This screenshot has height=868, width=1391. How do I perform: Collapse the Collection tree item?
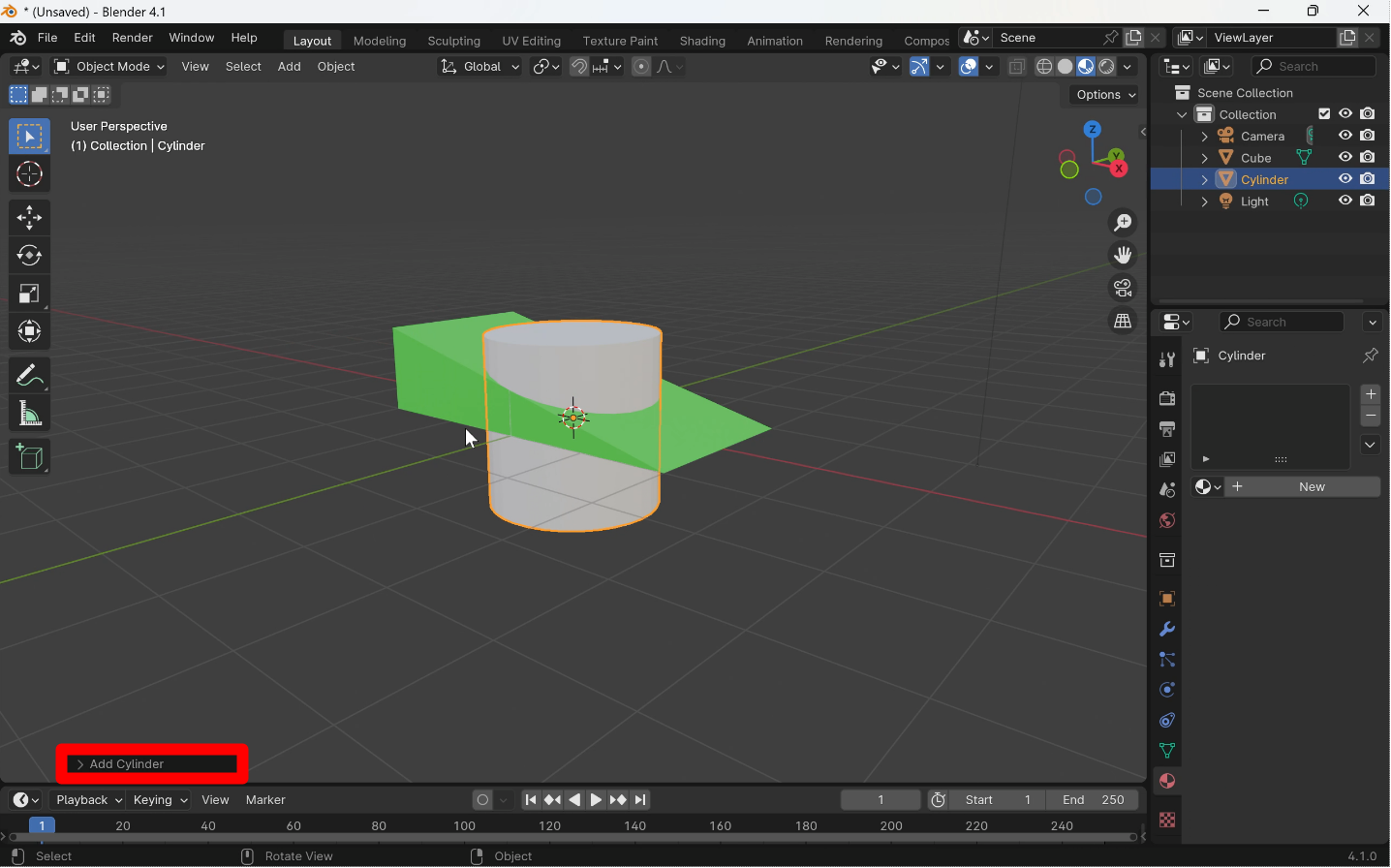tap(1182, 114)
